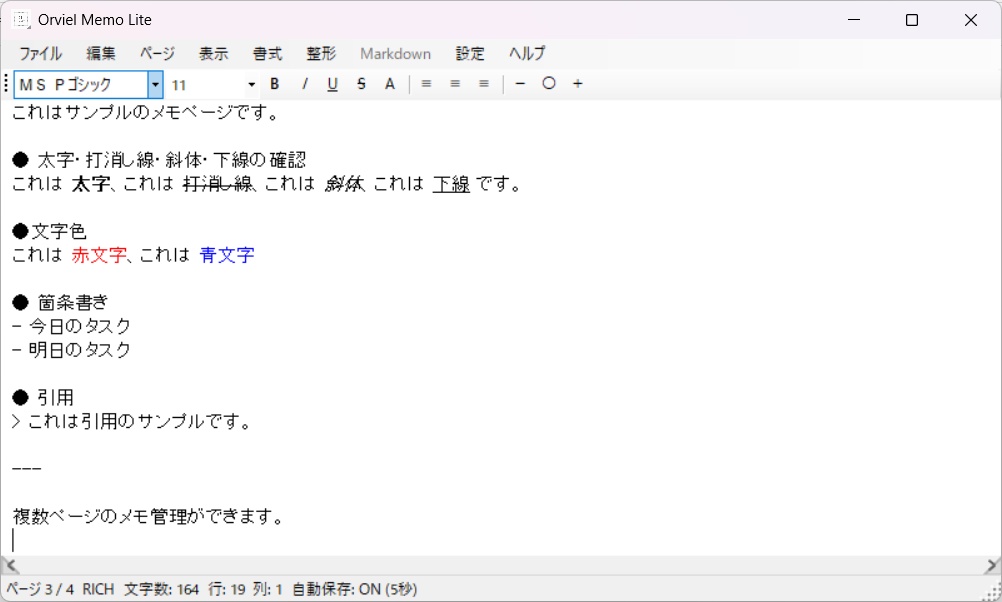The image size is (1002, 602).
Task: Click the ページ 3 / 4 status entry
Action: [x=40, y=589]
